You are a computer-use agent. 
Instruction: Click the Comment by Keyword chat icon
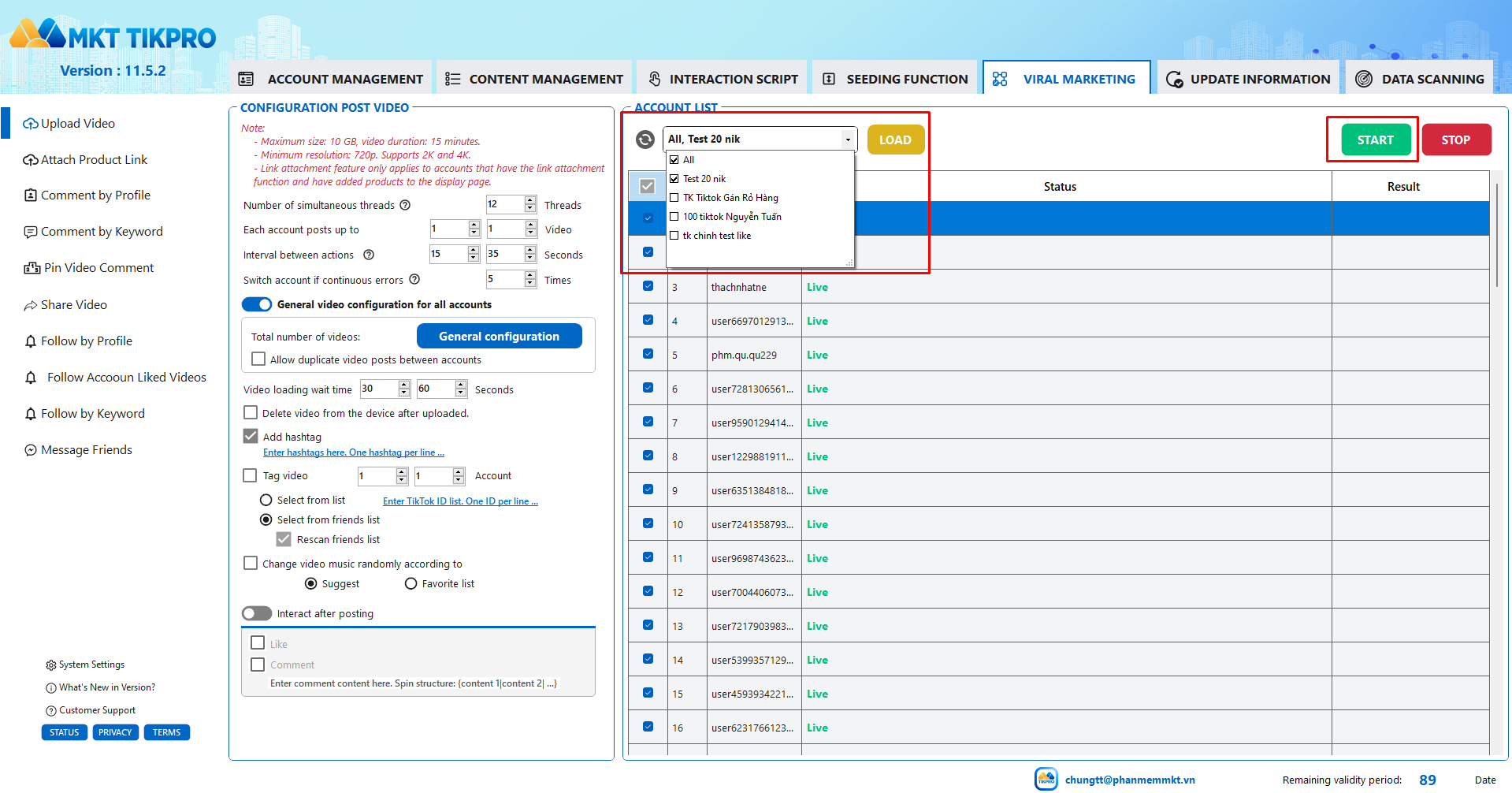[31, 232]
